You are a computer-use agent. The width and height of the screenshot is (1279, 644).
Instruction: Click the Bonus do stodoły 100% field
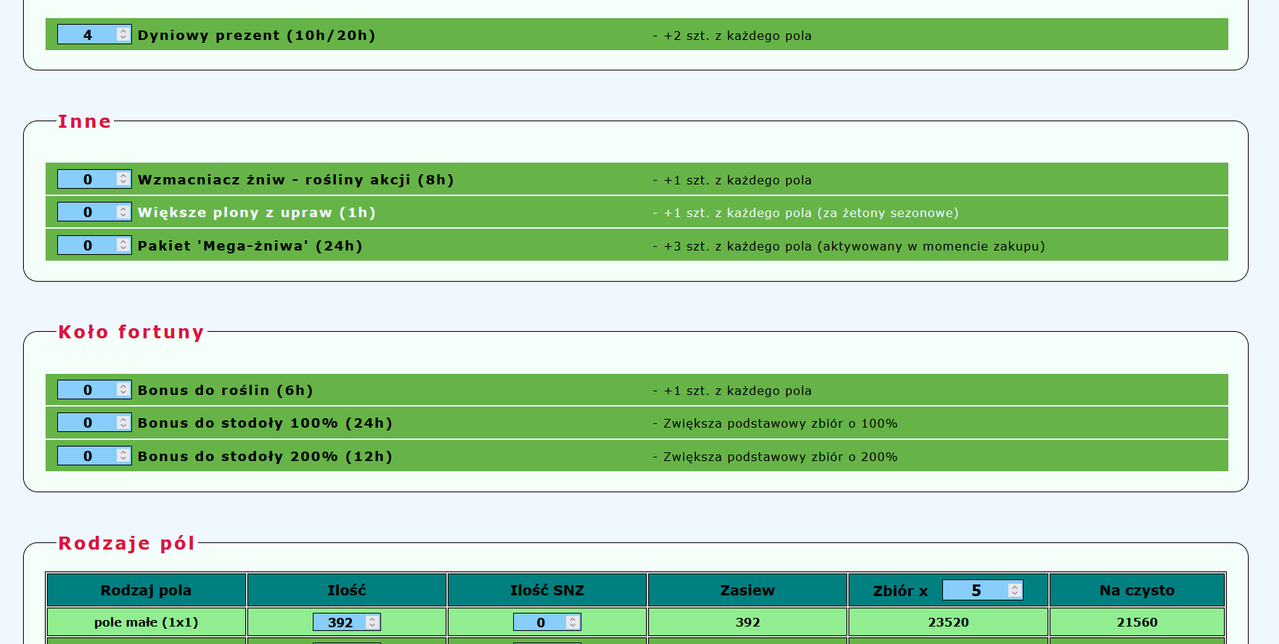94,423
